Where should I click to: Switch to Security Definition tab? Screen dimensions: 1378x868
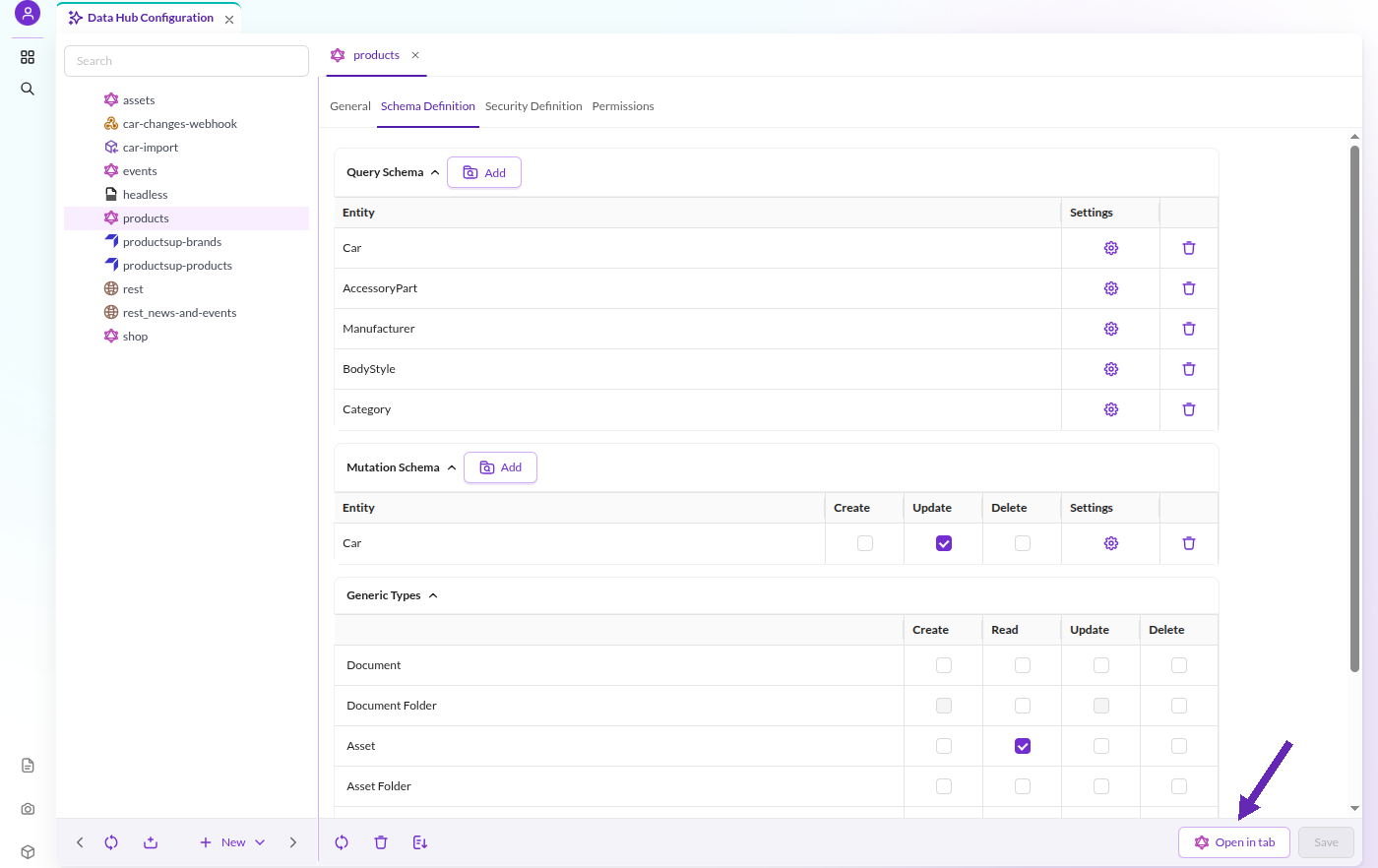[x=533, y=106]
